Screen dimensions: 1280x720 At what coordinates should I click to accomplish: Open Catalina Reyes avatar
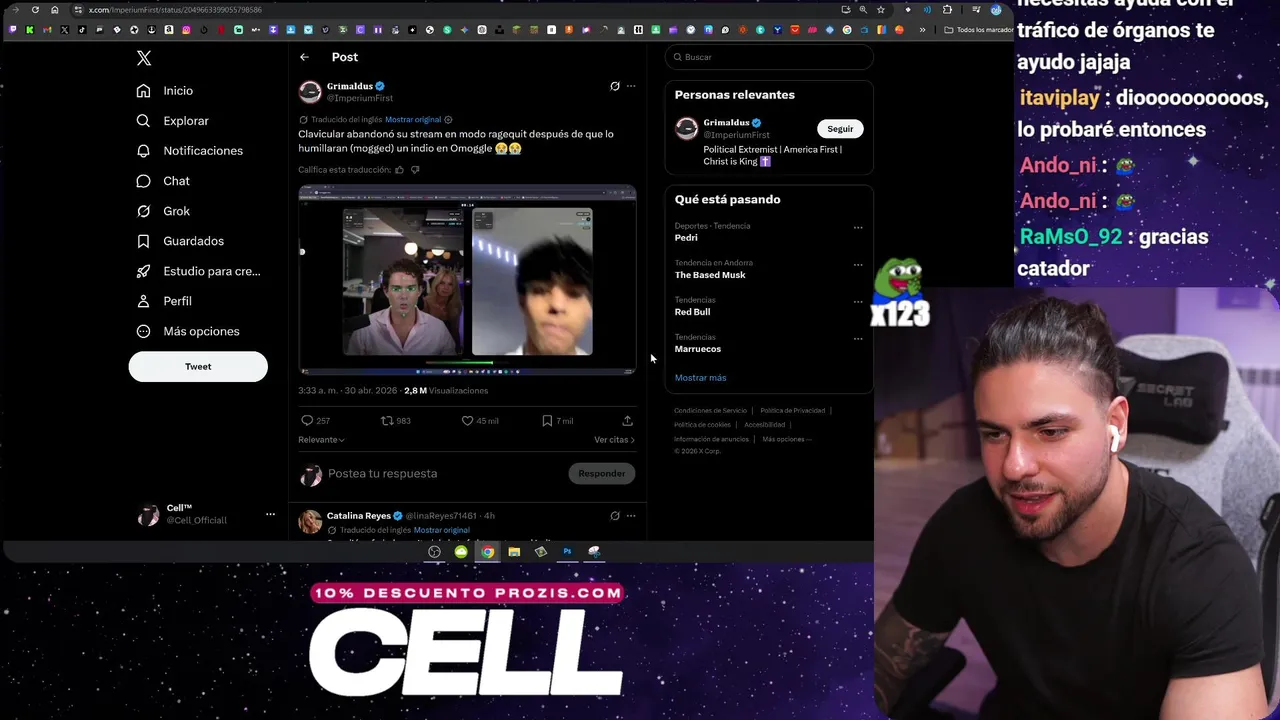(x=310, y=522)
